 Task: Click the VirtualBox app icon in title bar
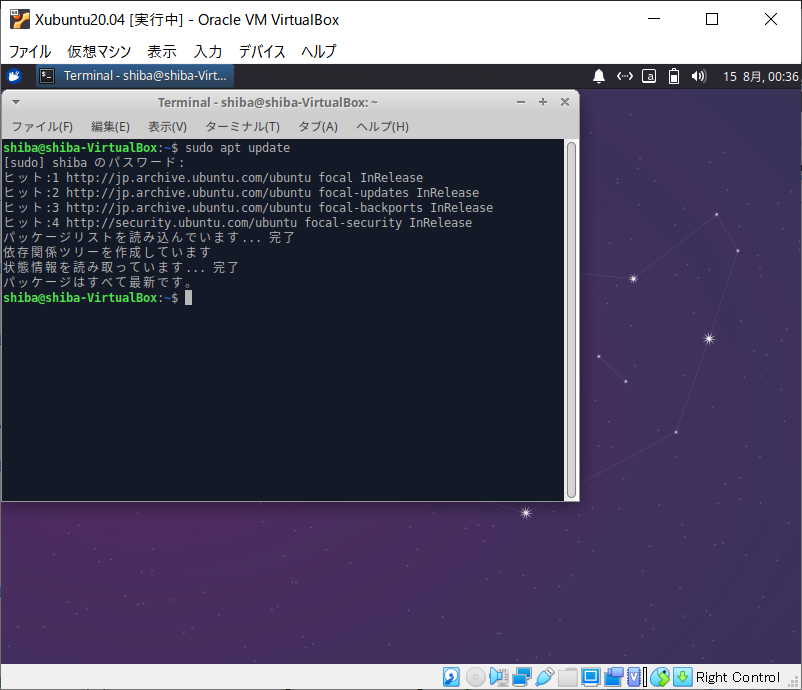20,19
